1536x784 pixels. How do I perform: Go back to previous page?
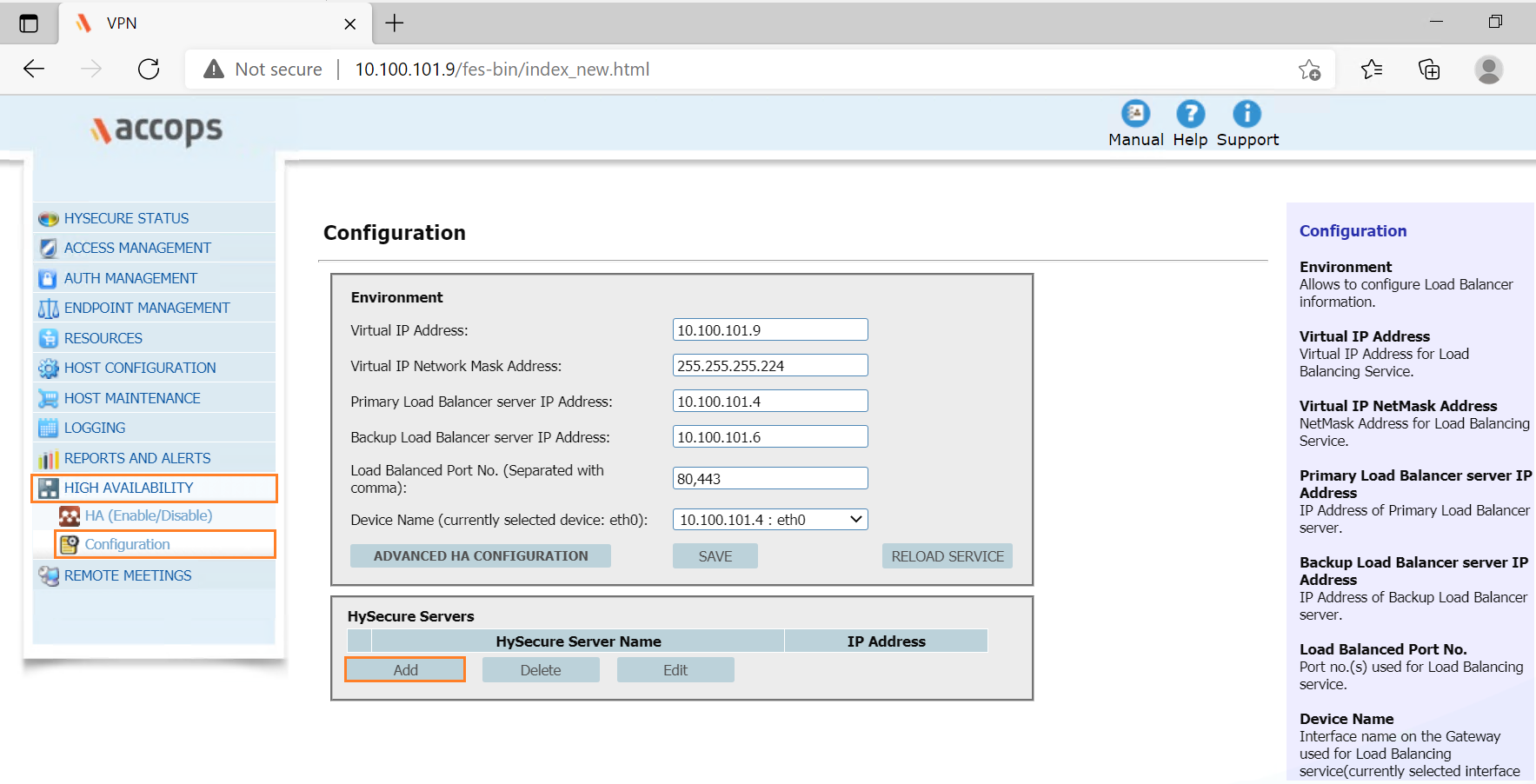coord(34,70)
